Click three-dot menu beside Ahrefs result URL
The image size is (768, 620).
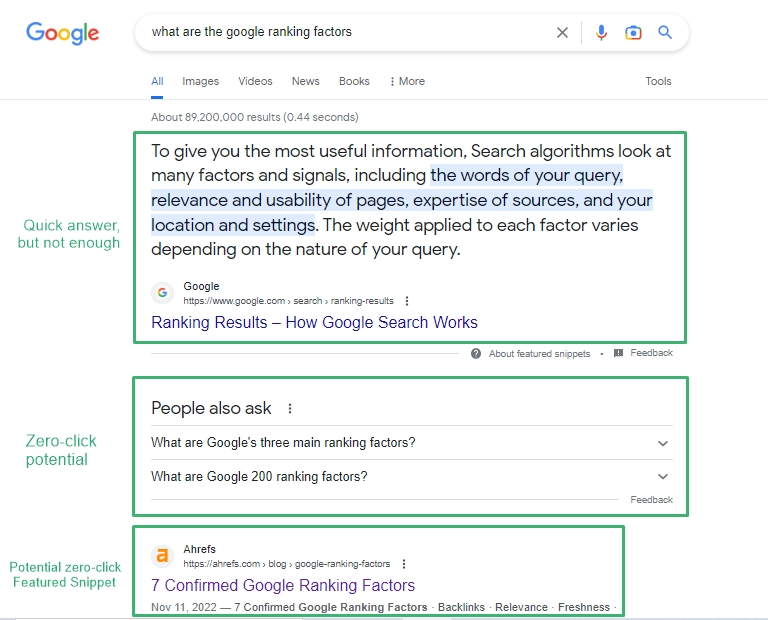coord(403,564)
